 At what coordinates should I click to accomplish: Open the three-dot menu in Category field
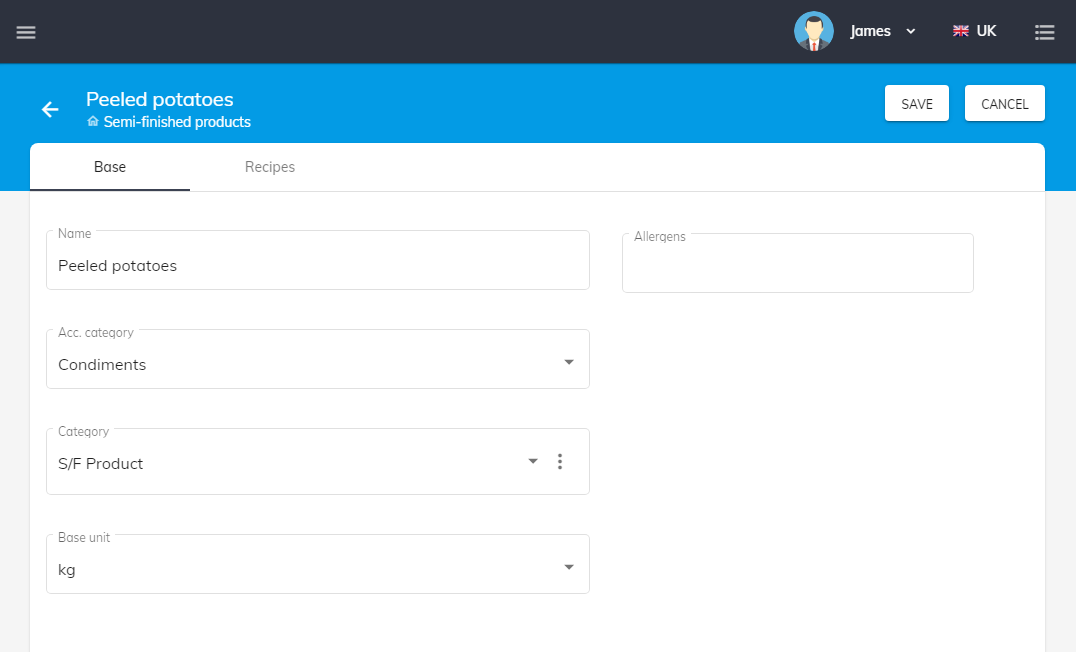tap(560, 461)
